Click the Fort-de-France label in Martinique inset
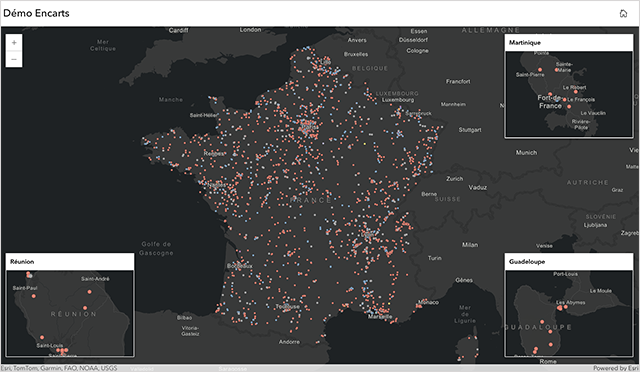The width and height of the screenshot is (640, 372). tap(550, 102)
